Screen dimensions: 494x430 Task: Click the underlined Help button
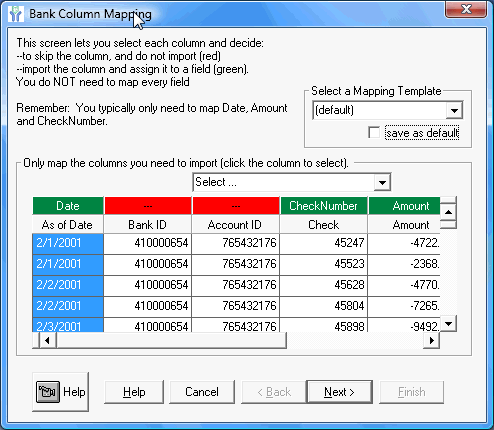click(x=134, y=392)
